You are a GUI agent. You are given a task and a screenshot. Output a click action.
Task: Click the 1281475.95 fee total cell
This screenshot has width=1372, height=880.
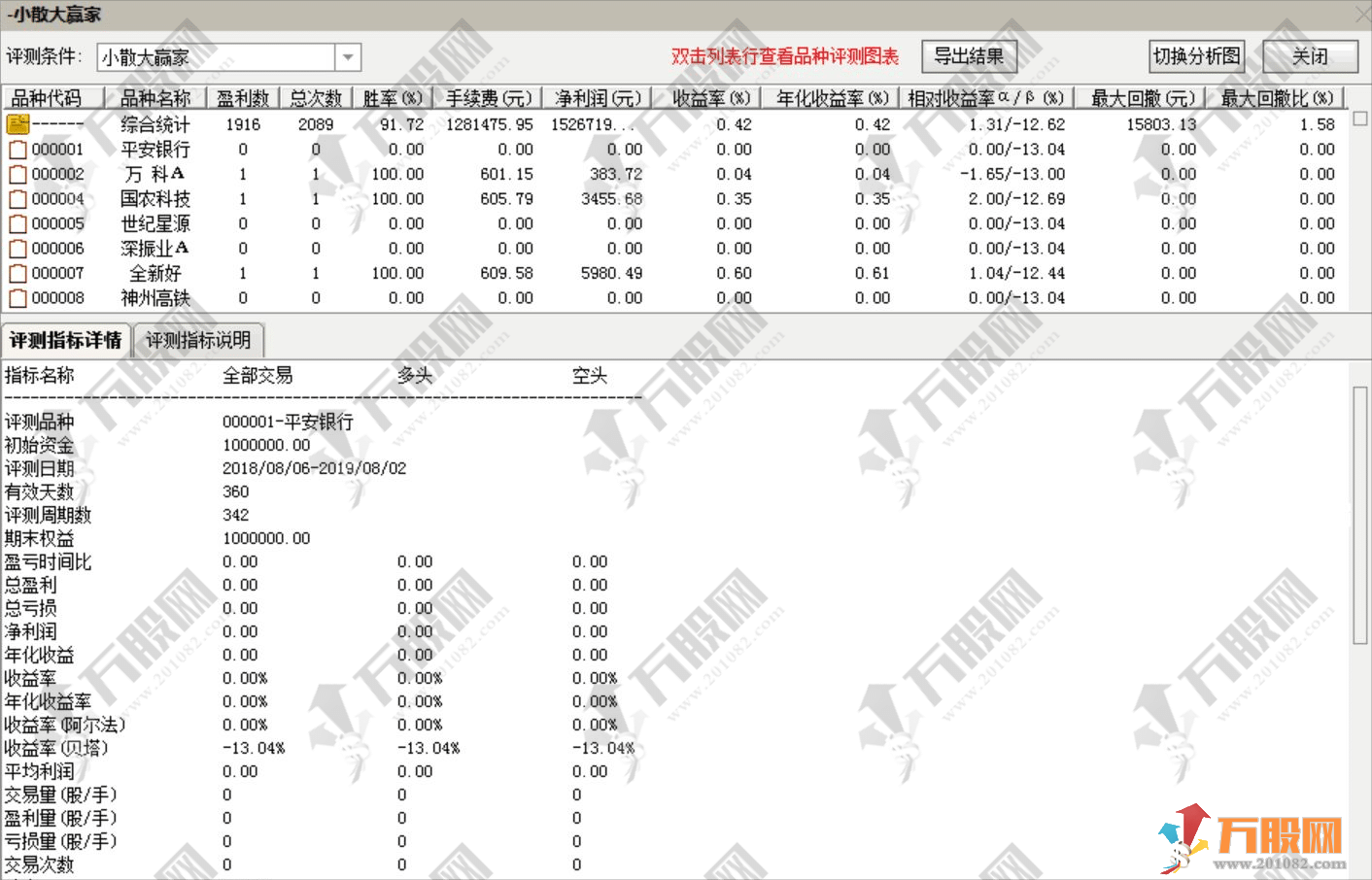coord(490,124)
